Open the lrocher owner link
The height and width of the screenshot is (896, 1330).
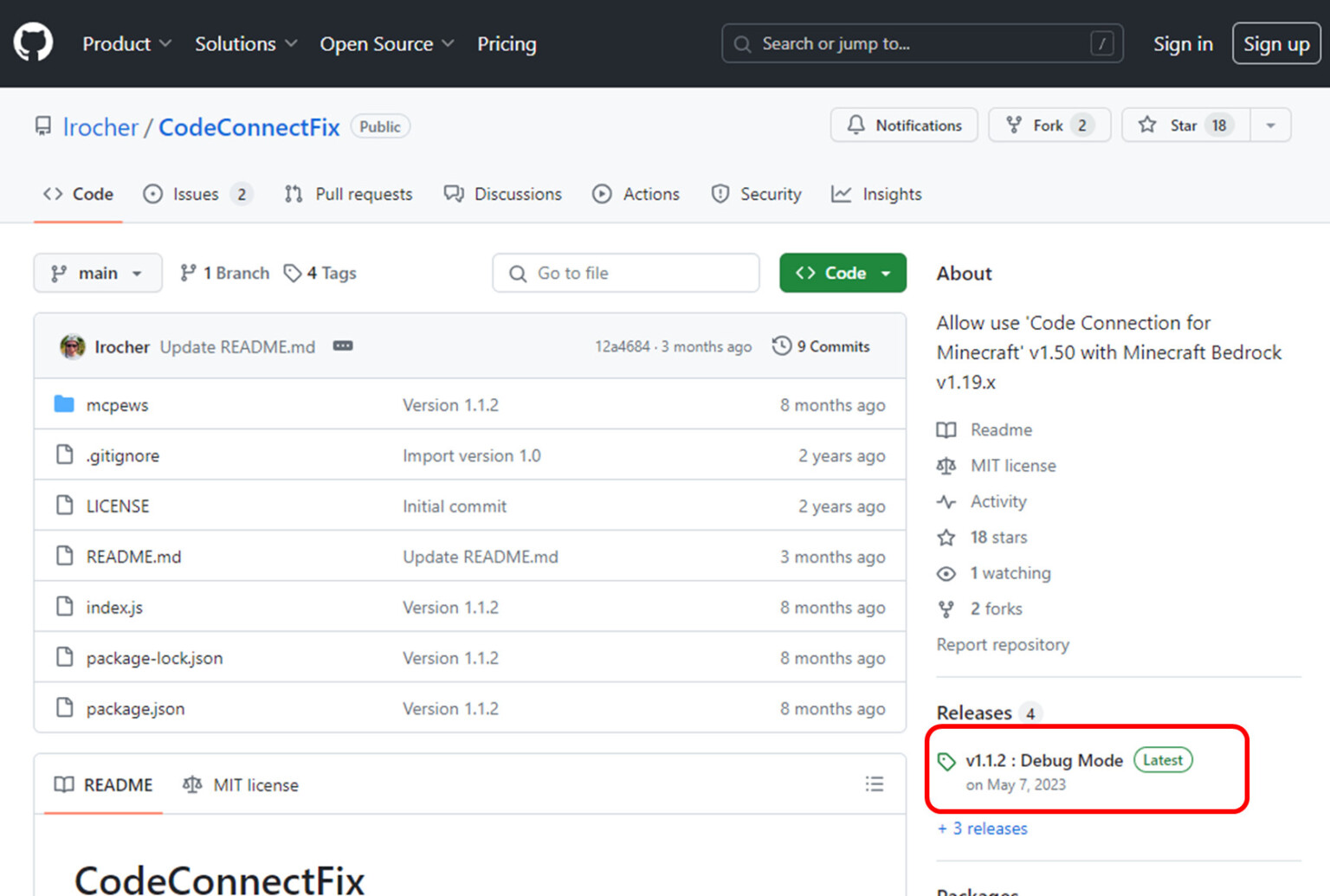(100, 127)
